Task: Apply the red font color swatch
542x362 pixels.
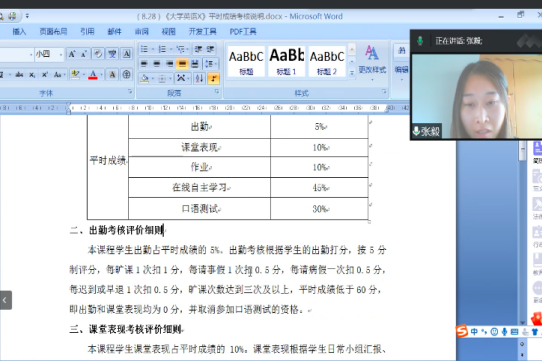Action: [x=93, y=75]
